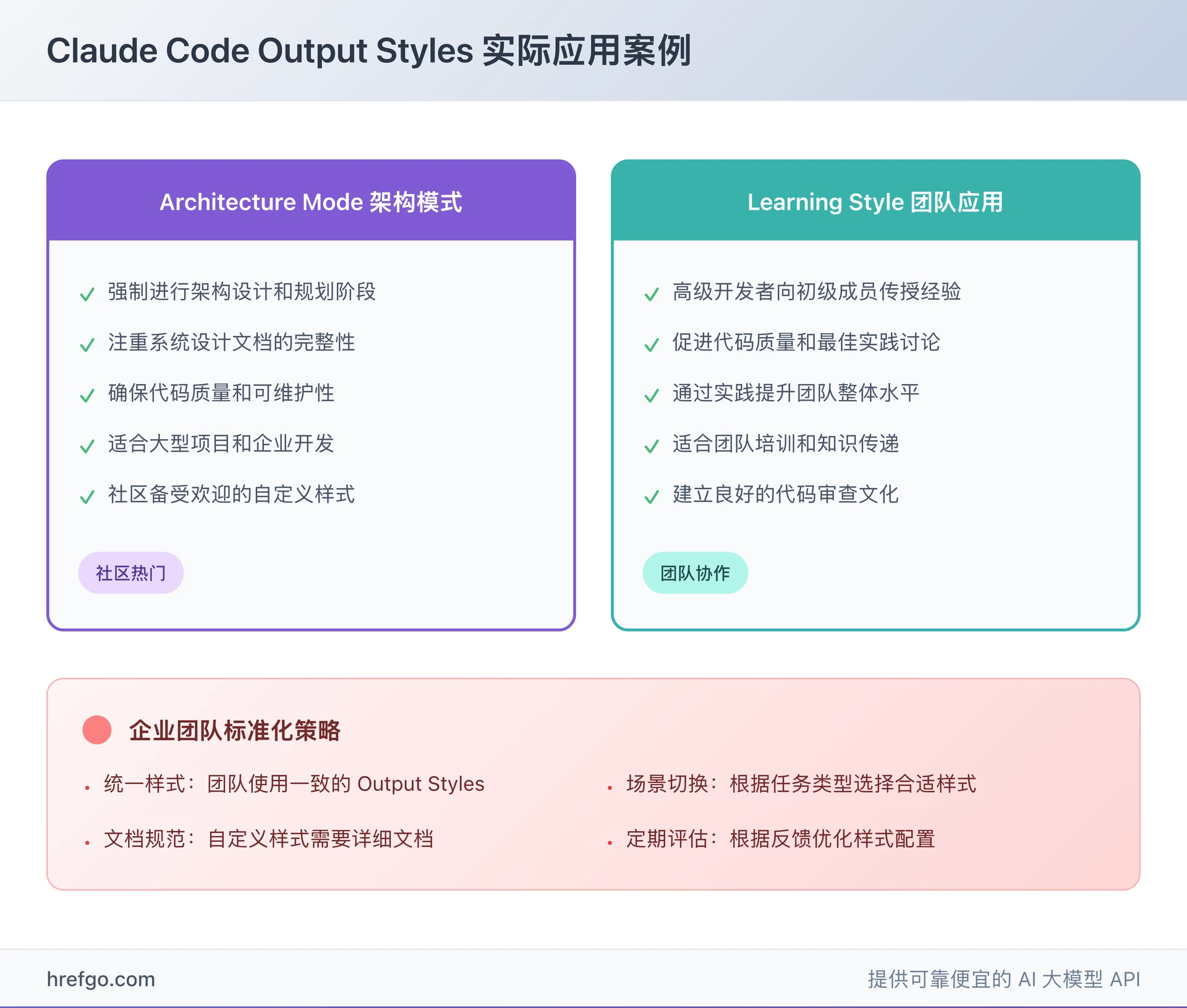Viewport: 1187px width, 1008px height.
Task: Click the line 定期评估：根据反馈优化样式配置
Action: tap(781, 839)
